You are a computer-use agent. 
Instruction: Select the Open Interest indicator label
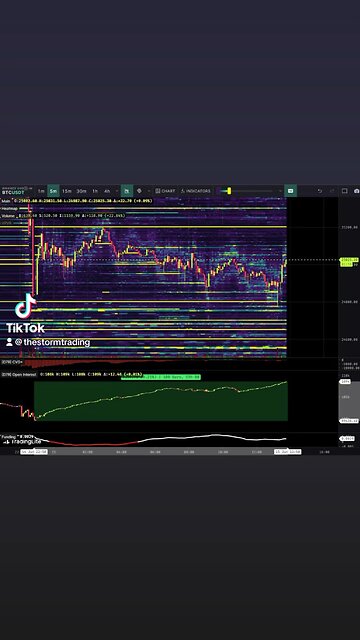19,374
